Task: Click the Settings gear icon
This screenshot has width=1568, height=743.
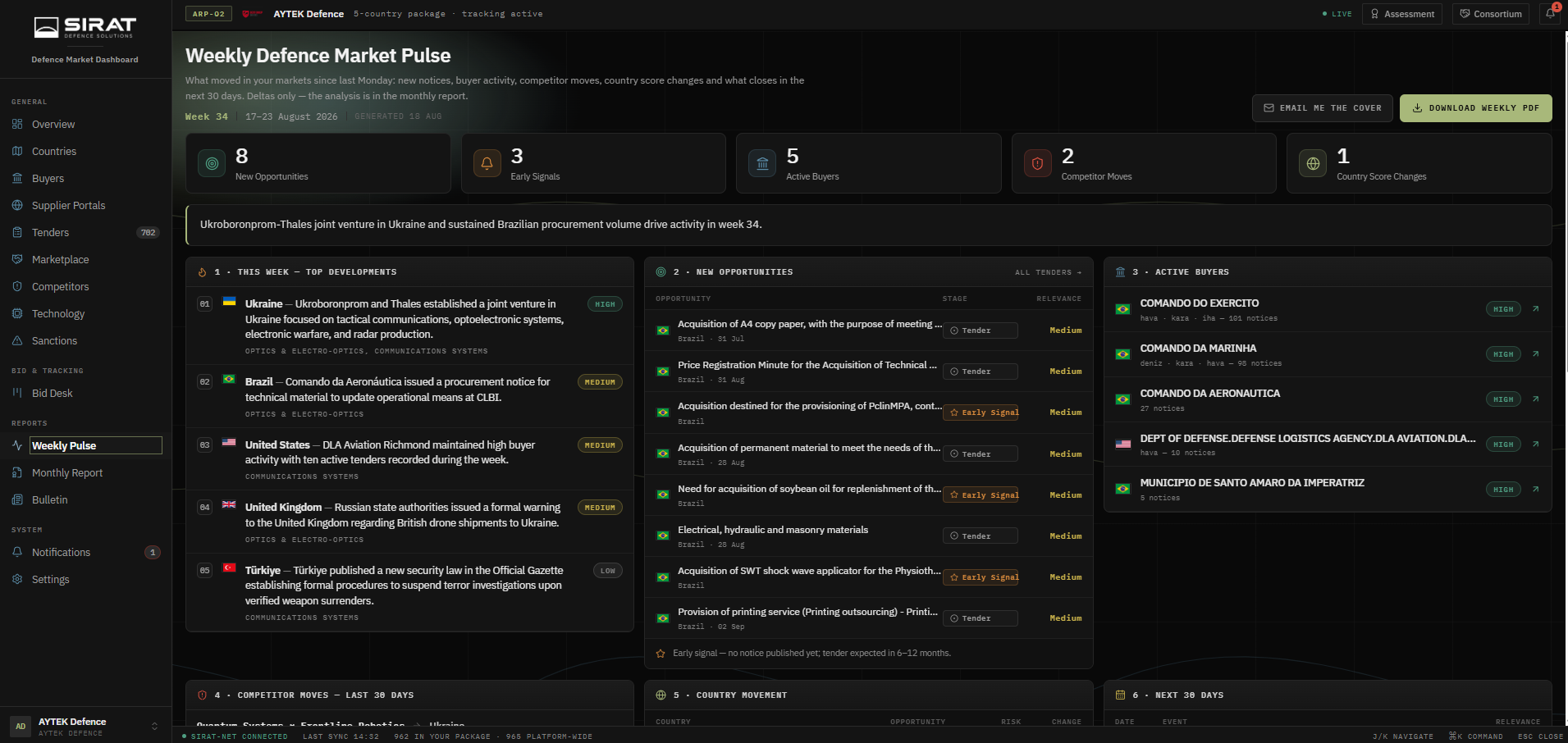Action: coord(17,580)
